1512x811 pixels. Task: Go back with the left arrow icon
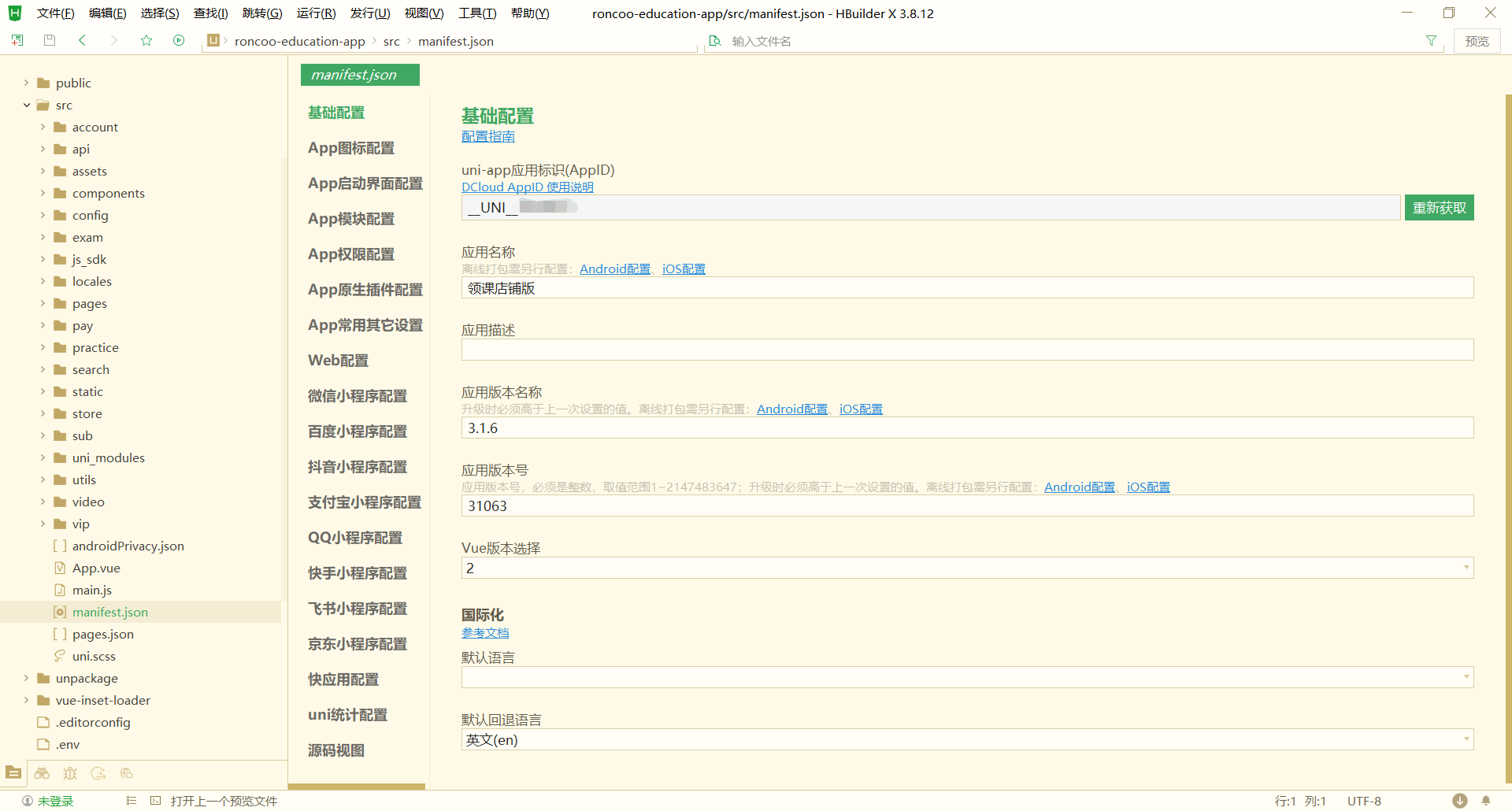pyautogui.click(x=82, y=40)
